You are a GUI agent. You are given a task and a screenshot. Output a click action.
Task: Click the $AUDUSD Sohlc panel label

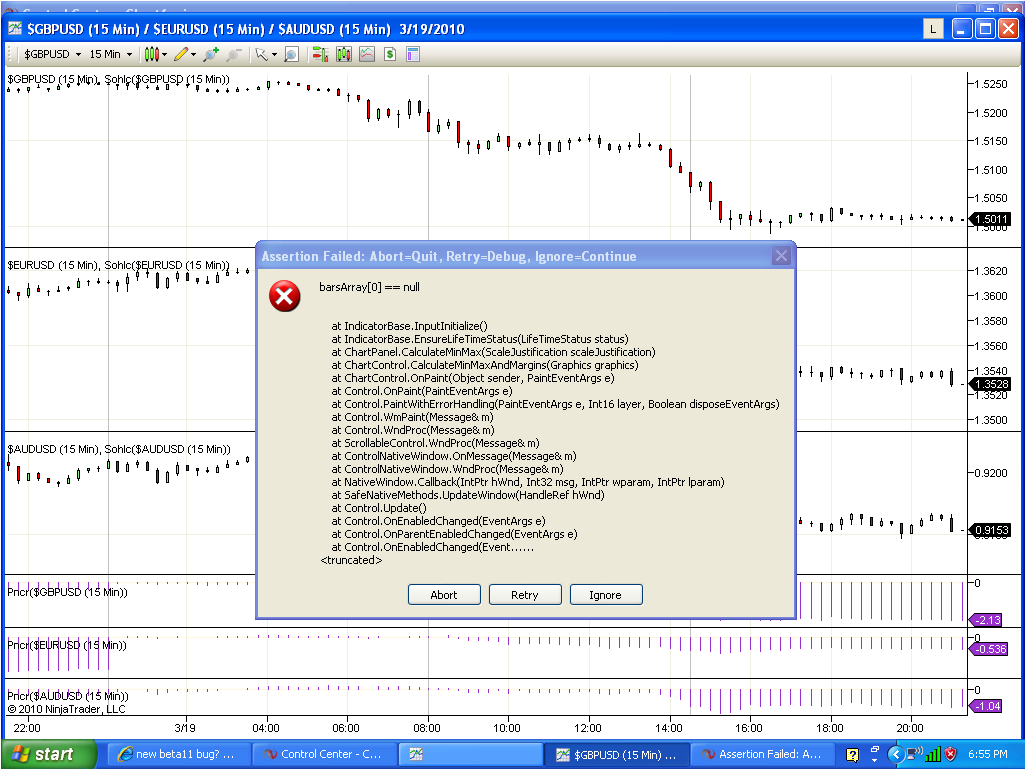click(119, 449)
